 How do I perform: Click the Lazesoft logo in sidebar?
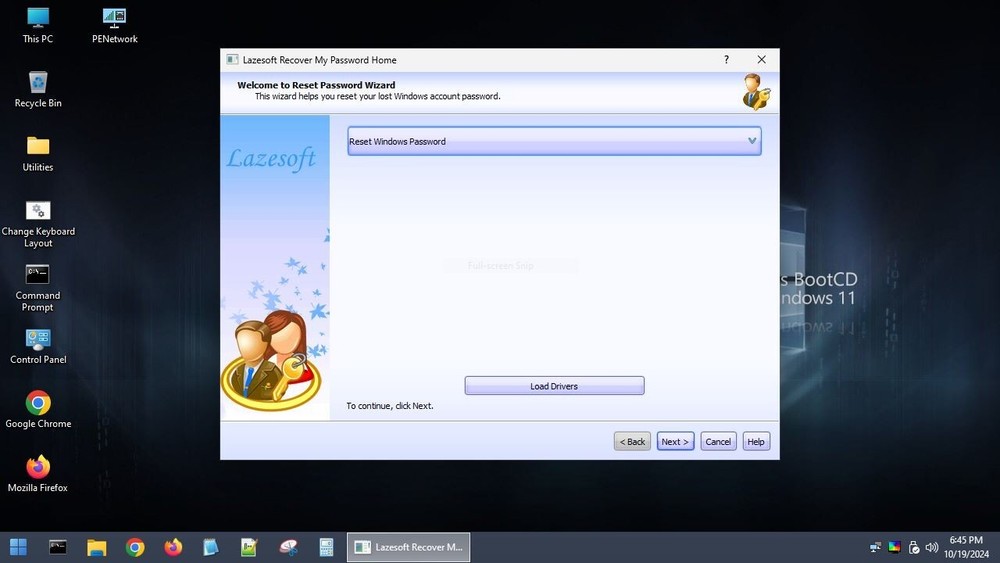(x=271, y=158)
